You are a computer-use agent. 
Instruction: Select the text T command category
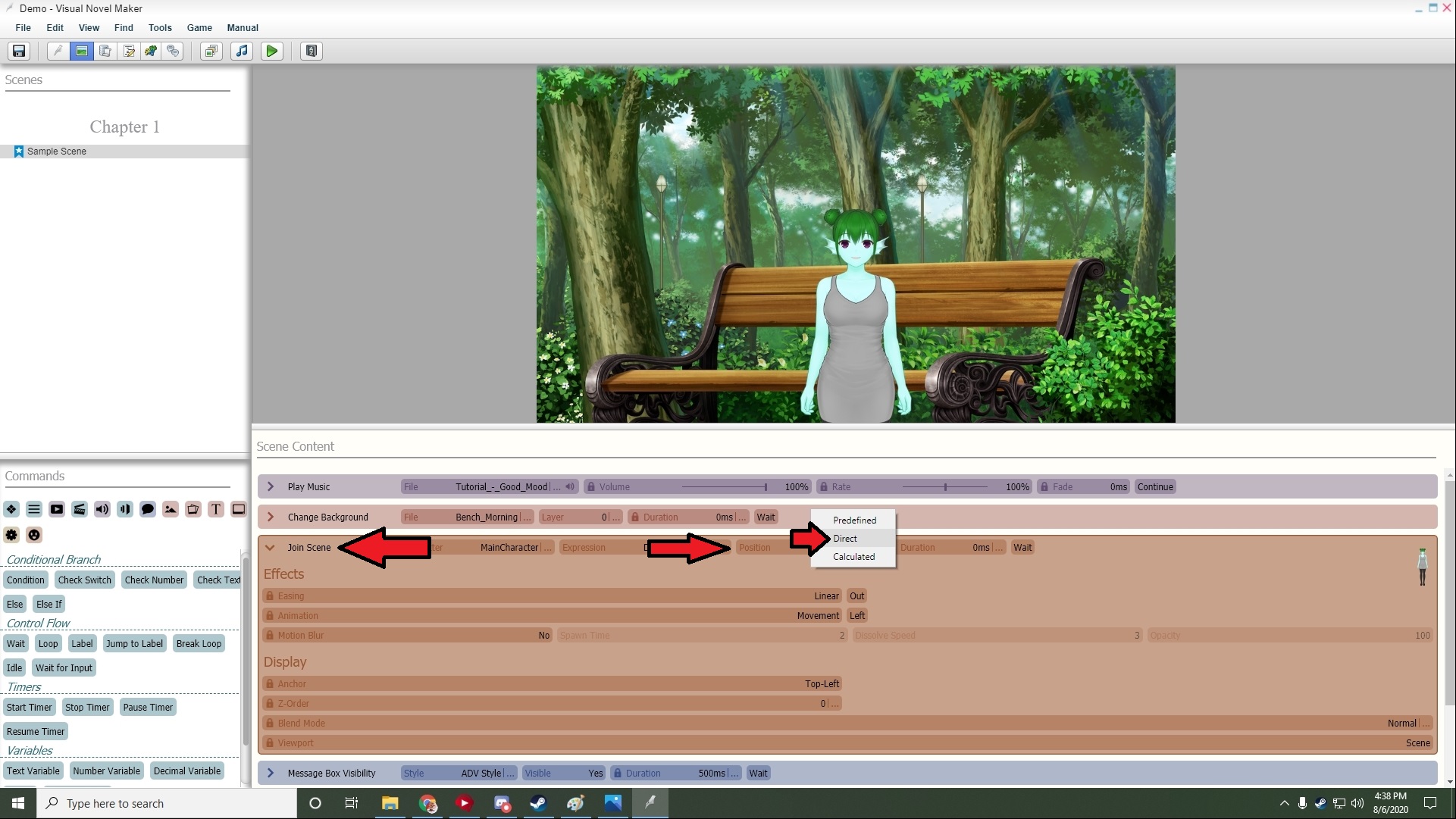click(216, 509)
